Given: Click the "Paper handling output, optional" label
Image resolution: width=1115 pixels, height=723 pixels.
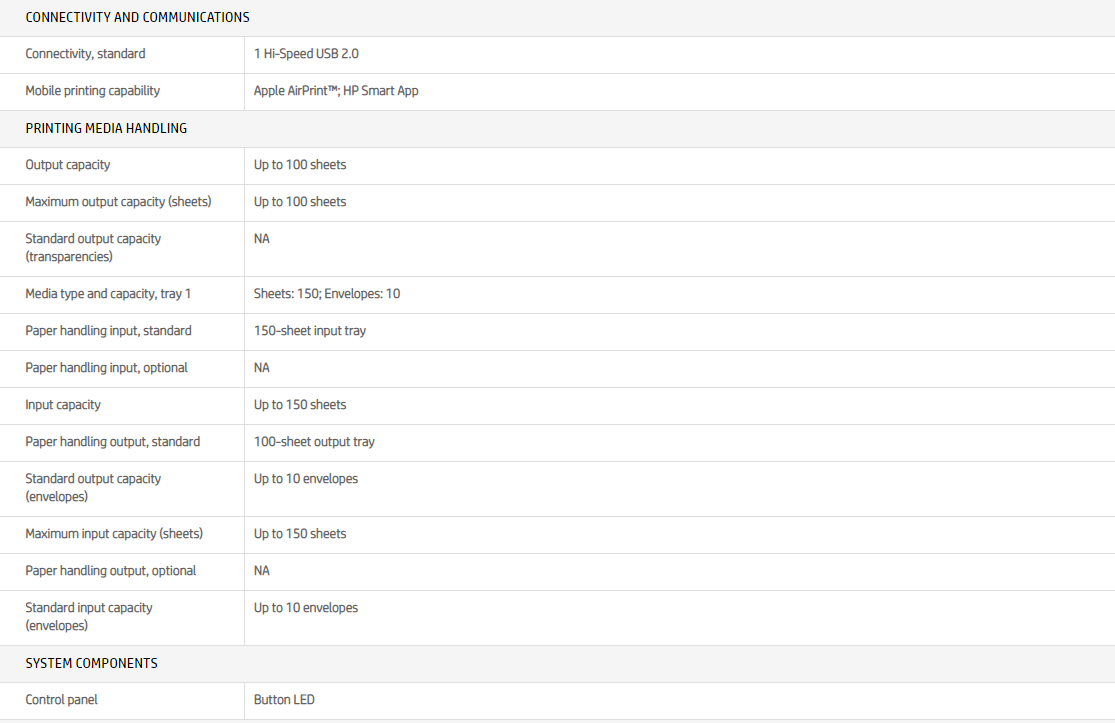Looking at the screenshot, I should click(x=111, y=571).
